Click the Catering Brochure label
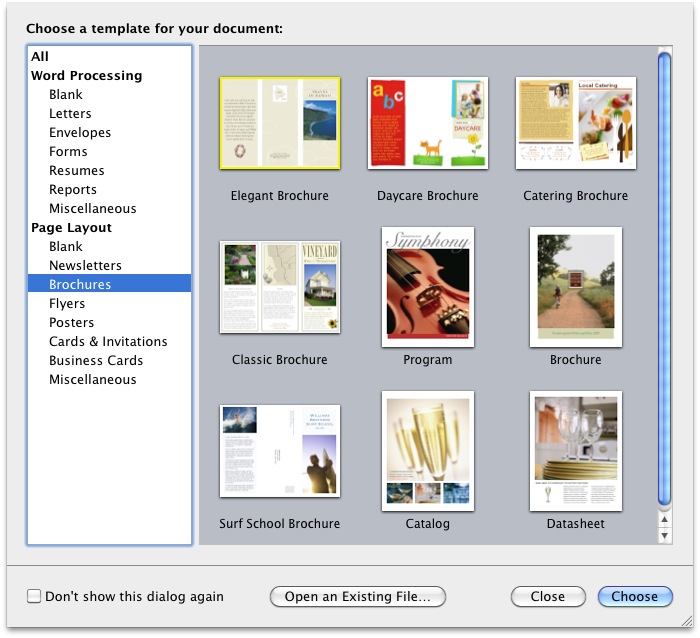700x638 pixels. pyautogui.click(x=576, y=196)
